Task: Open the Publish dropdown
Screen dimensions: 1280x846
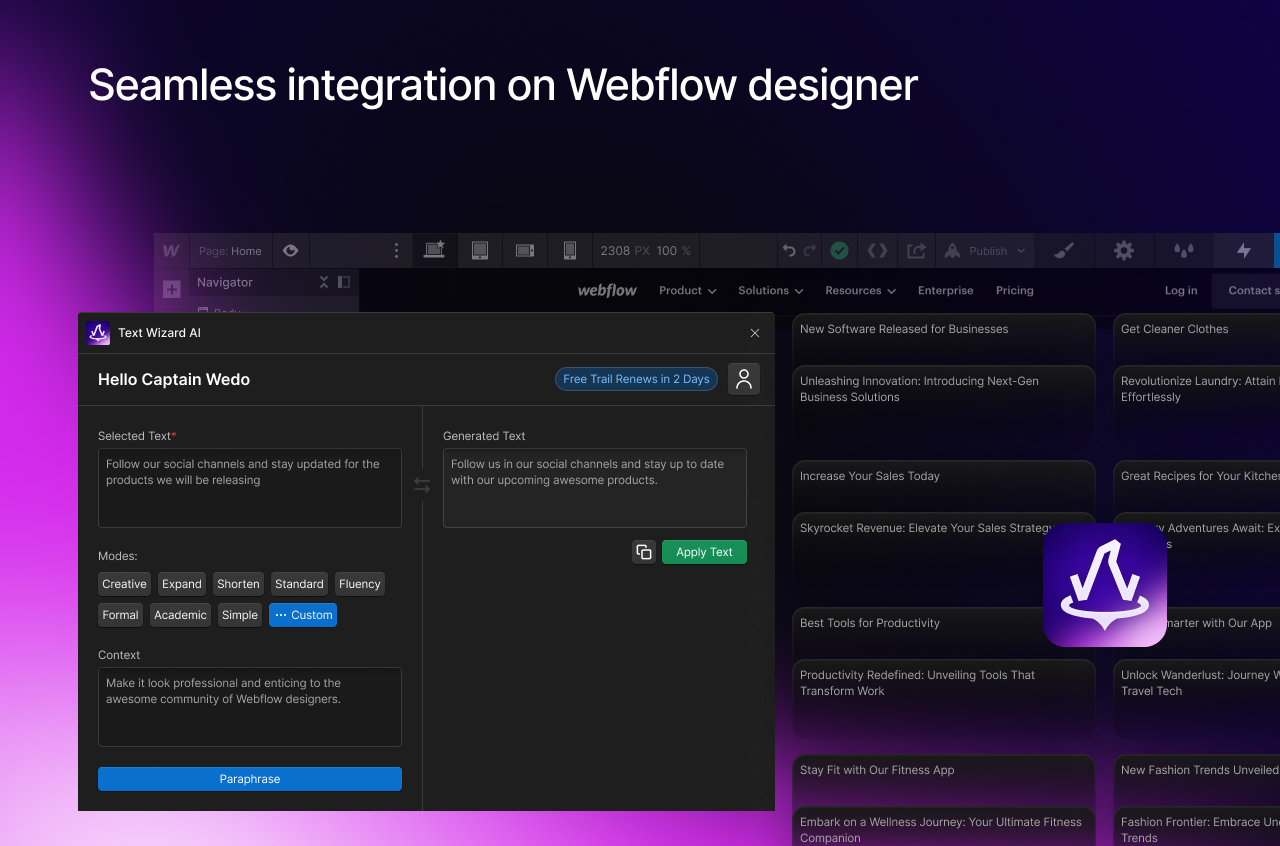Action: (x=984, y=250)
